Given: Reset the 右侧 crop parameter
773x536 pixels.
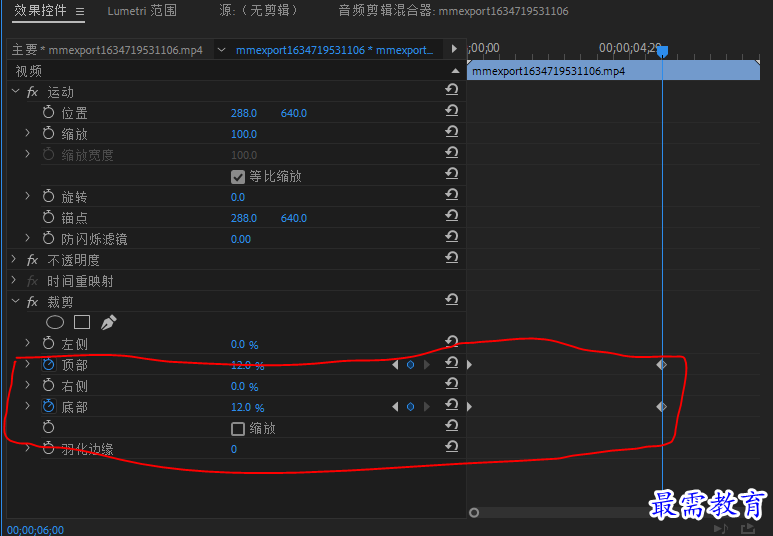Looking at the screenshot, I should (452, 385).
